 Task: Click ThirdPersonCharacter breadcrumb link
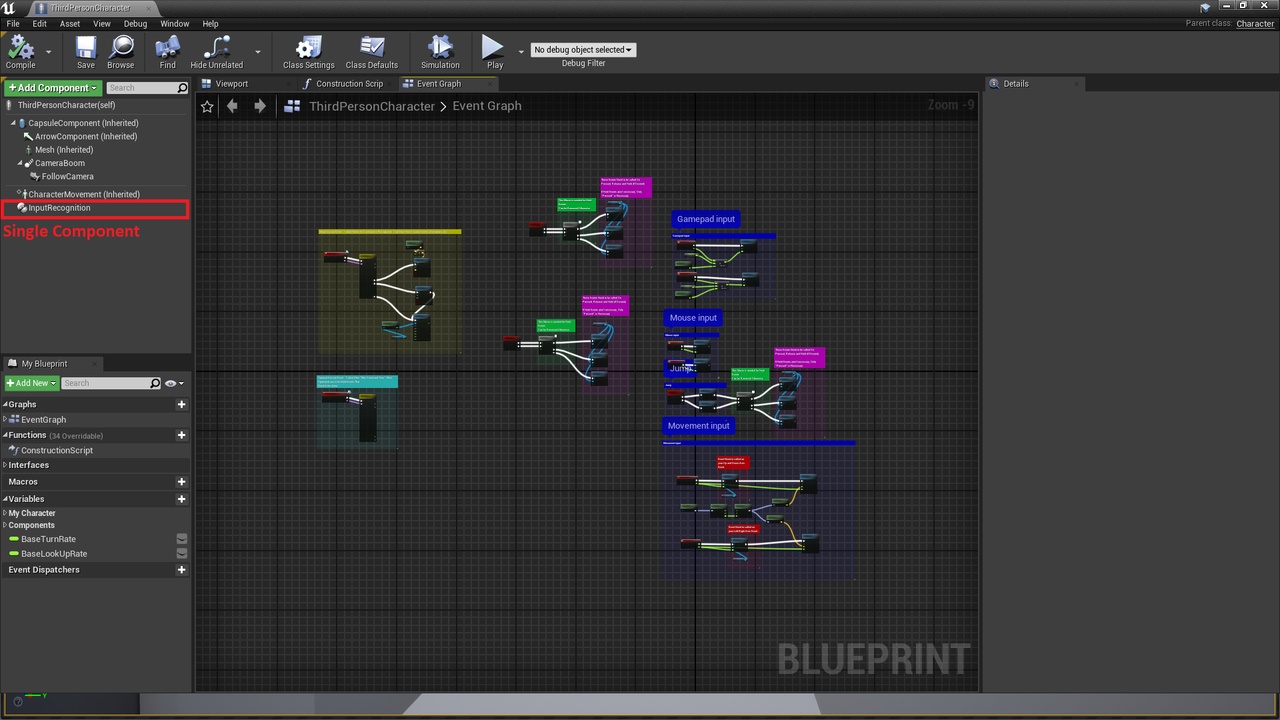click(372, 106)
